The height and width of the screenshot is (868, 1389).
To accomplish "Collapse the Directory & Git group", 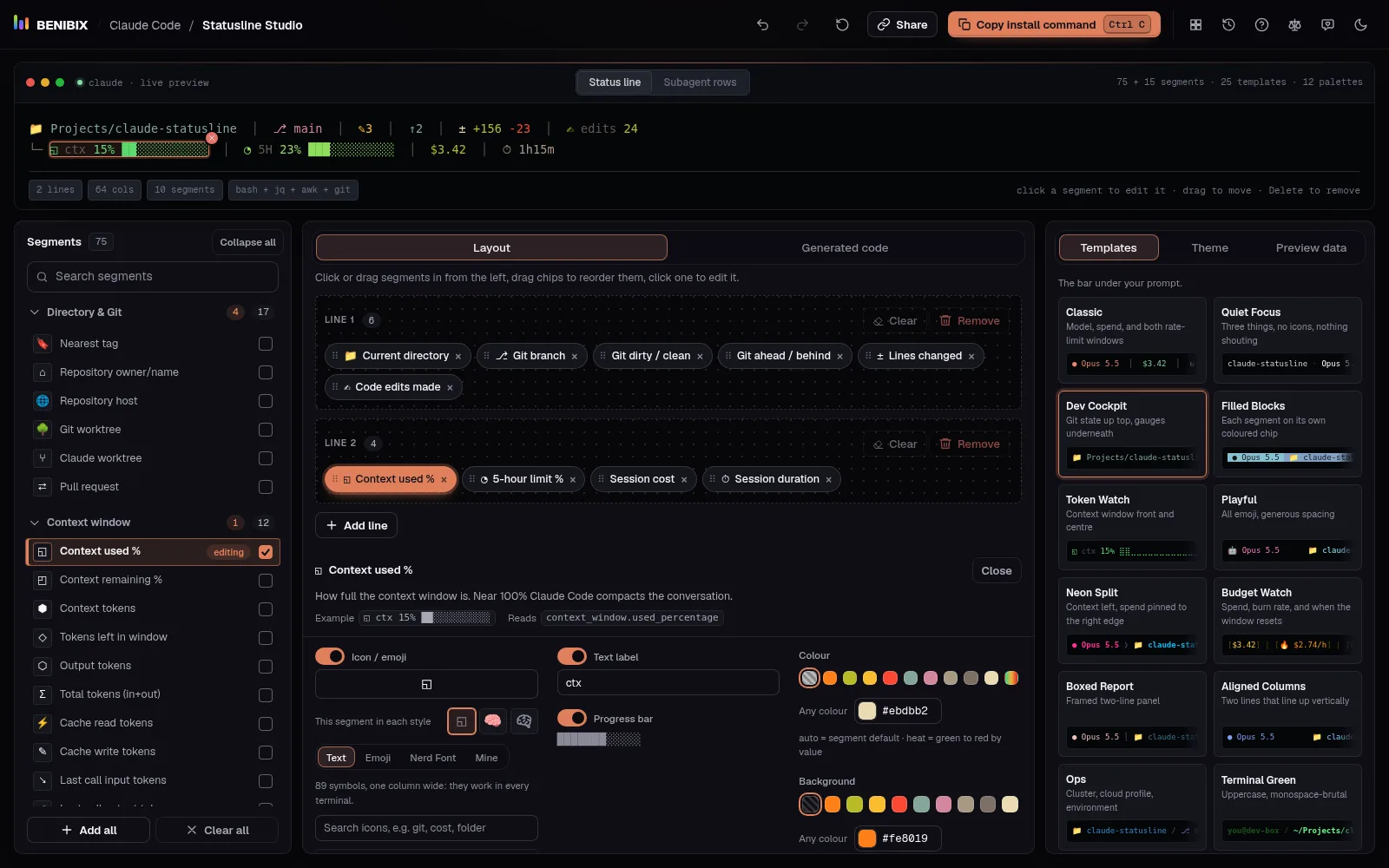I will pos(35,312).
